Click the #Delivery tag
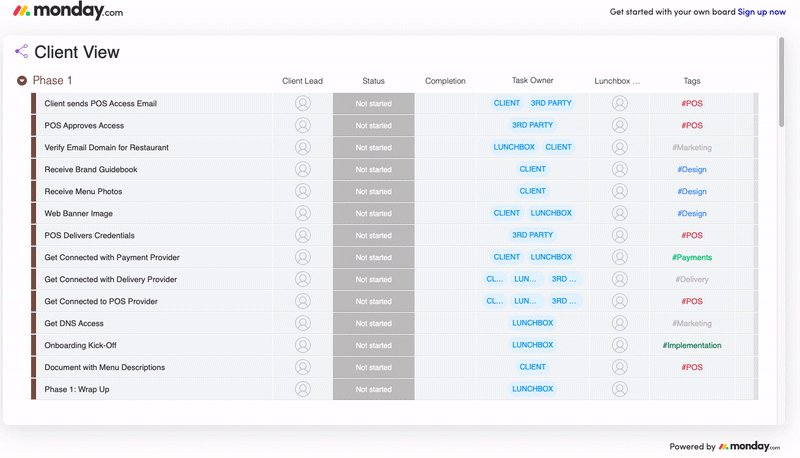This screenshot has height=458, width=800. coord(692,279)
